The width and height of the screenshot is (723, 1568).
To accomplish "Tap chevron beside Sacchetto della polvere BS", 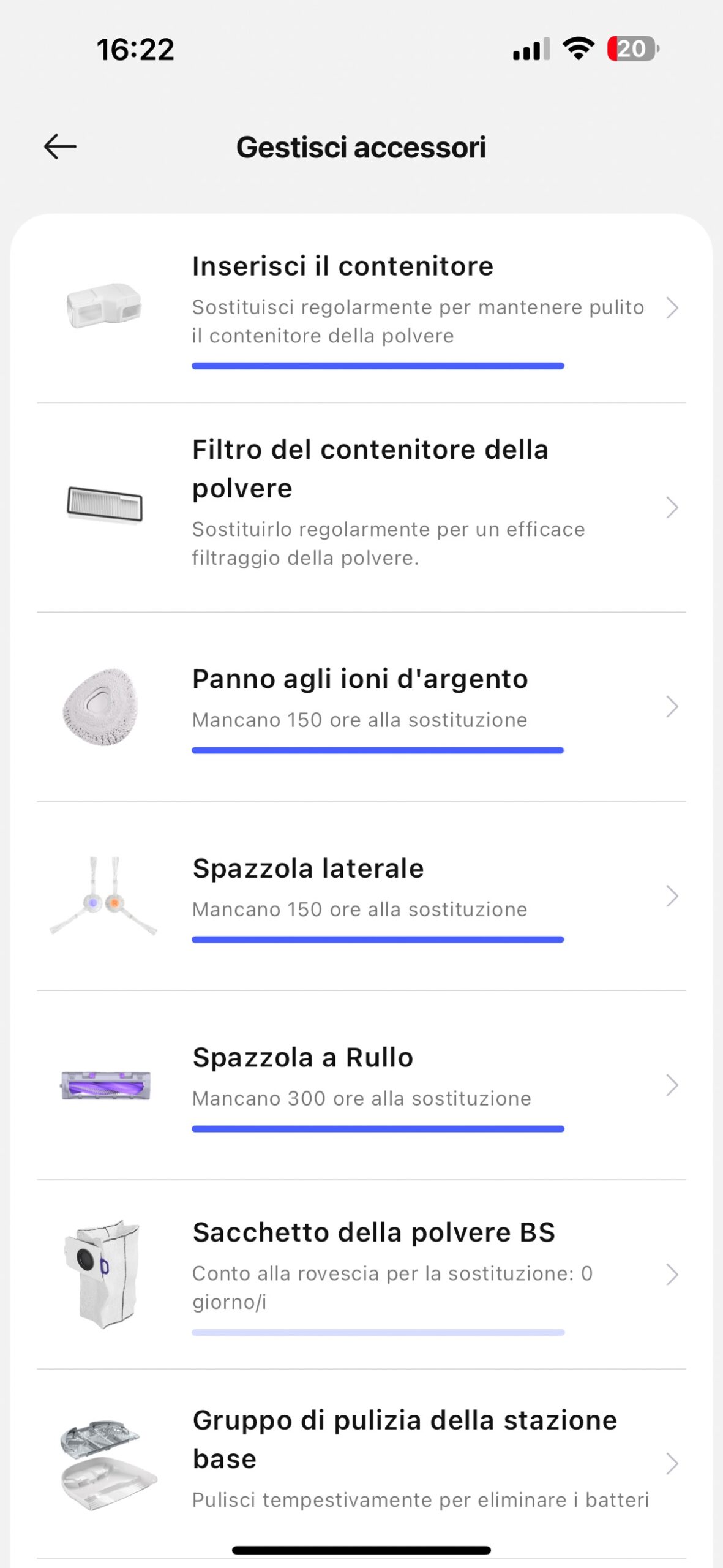I will pyautogui.click(x=672, y=1275).
